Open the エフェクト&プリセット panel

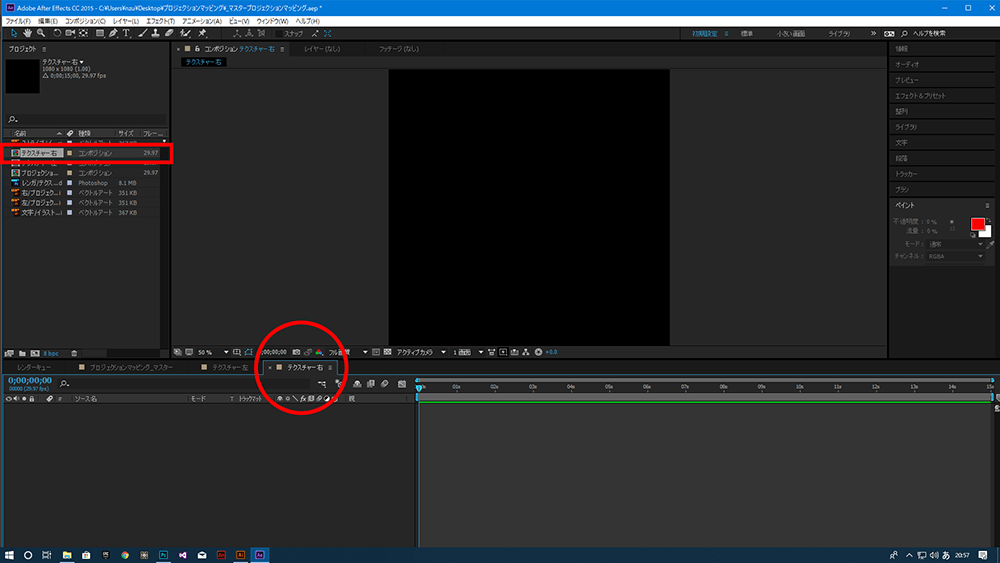(x=920, y=96)
